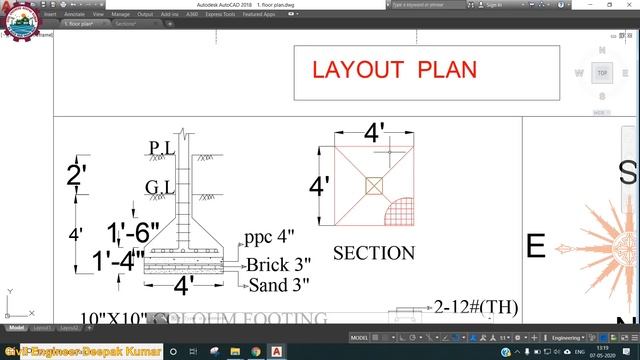This screenshot has width=640, height=360.
Task: Click the AutoCAD icon in taskbar
Action: coord(276,351)
